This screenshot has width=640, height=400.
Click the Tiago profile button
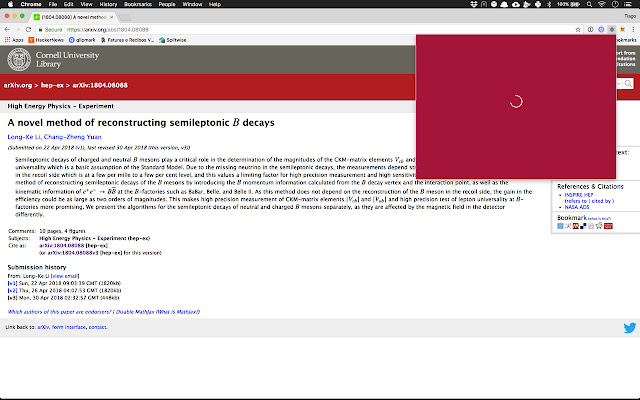click(630, 16)
